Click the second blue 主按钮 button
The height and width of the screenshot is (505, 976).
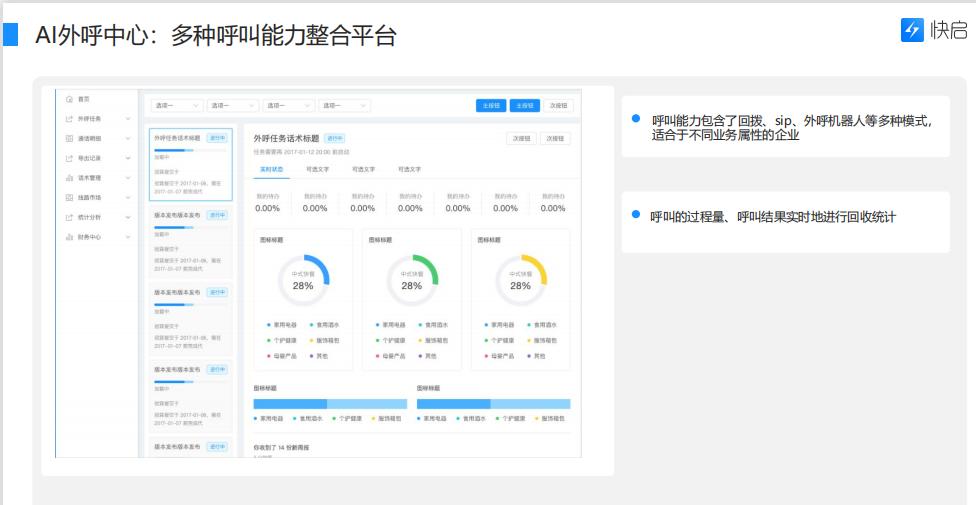tap(525, 106)
